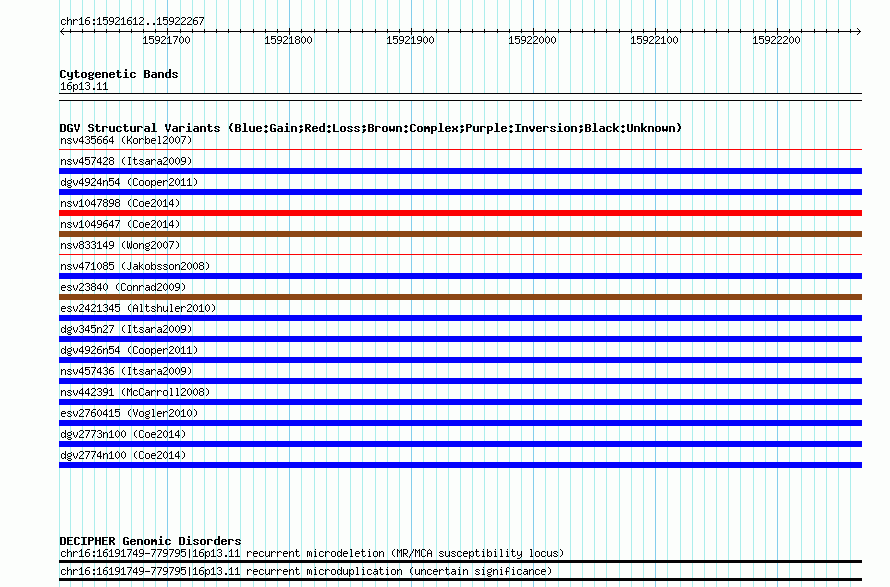Click the 15922000 ruler position
The width and height of the screenshot is (890, 587).
(532, 40)
